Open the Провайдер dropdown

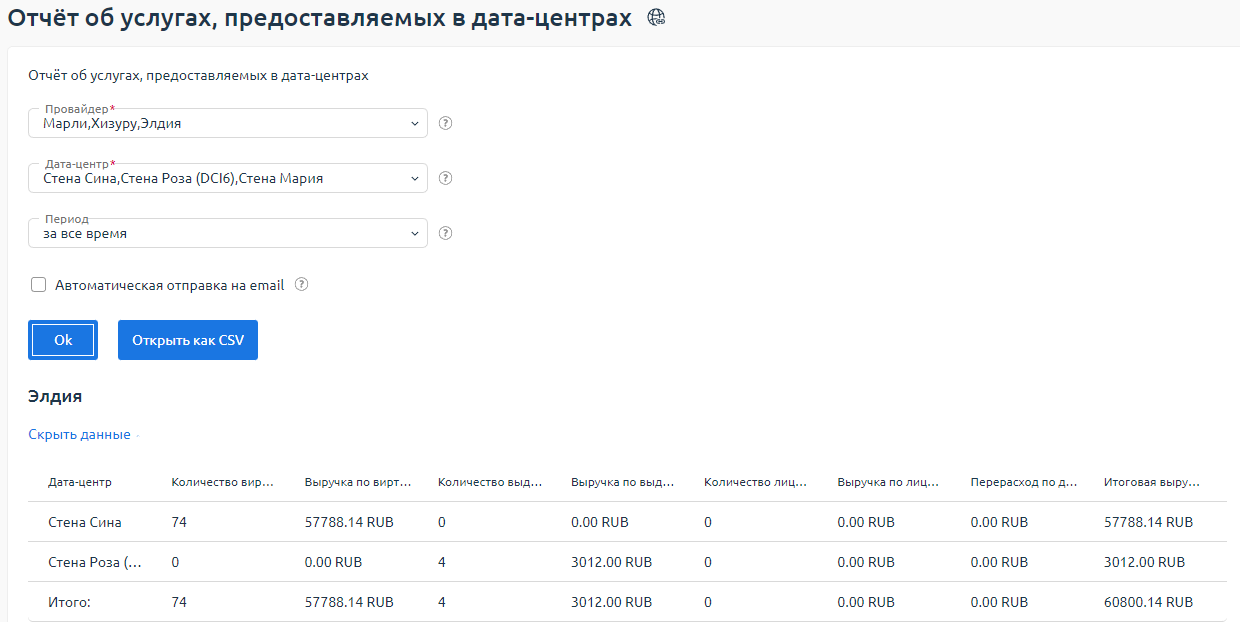228,123
